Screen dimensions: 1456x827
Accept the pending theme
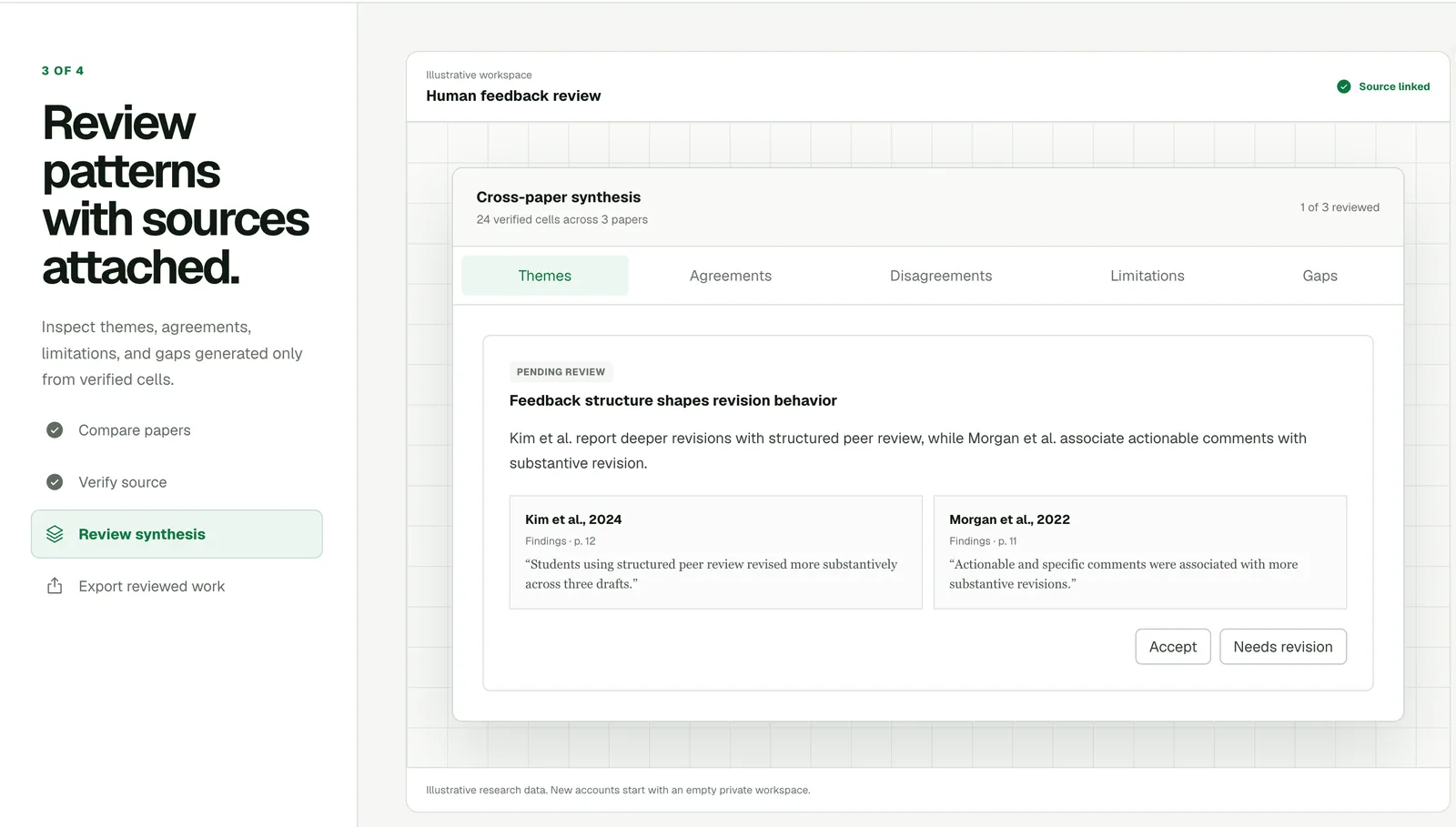[1172, 647]
